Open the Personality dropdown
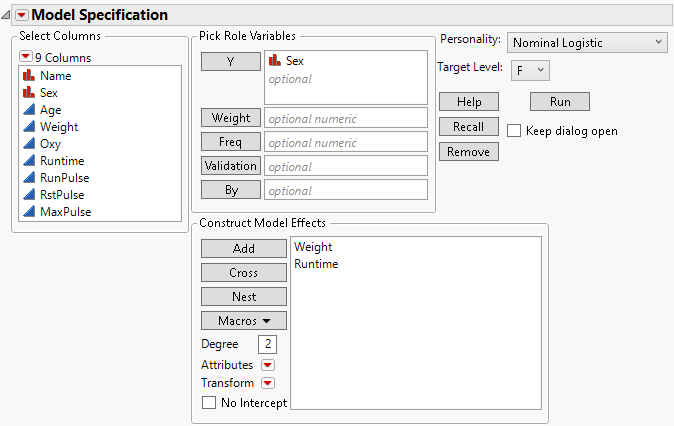The height and width of the screenshot is (426, 674). click(x=586, y=42)
